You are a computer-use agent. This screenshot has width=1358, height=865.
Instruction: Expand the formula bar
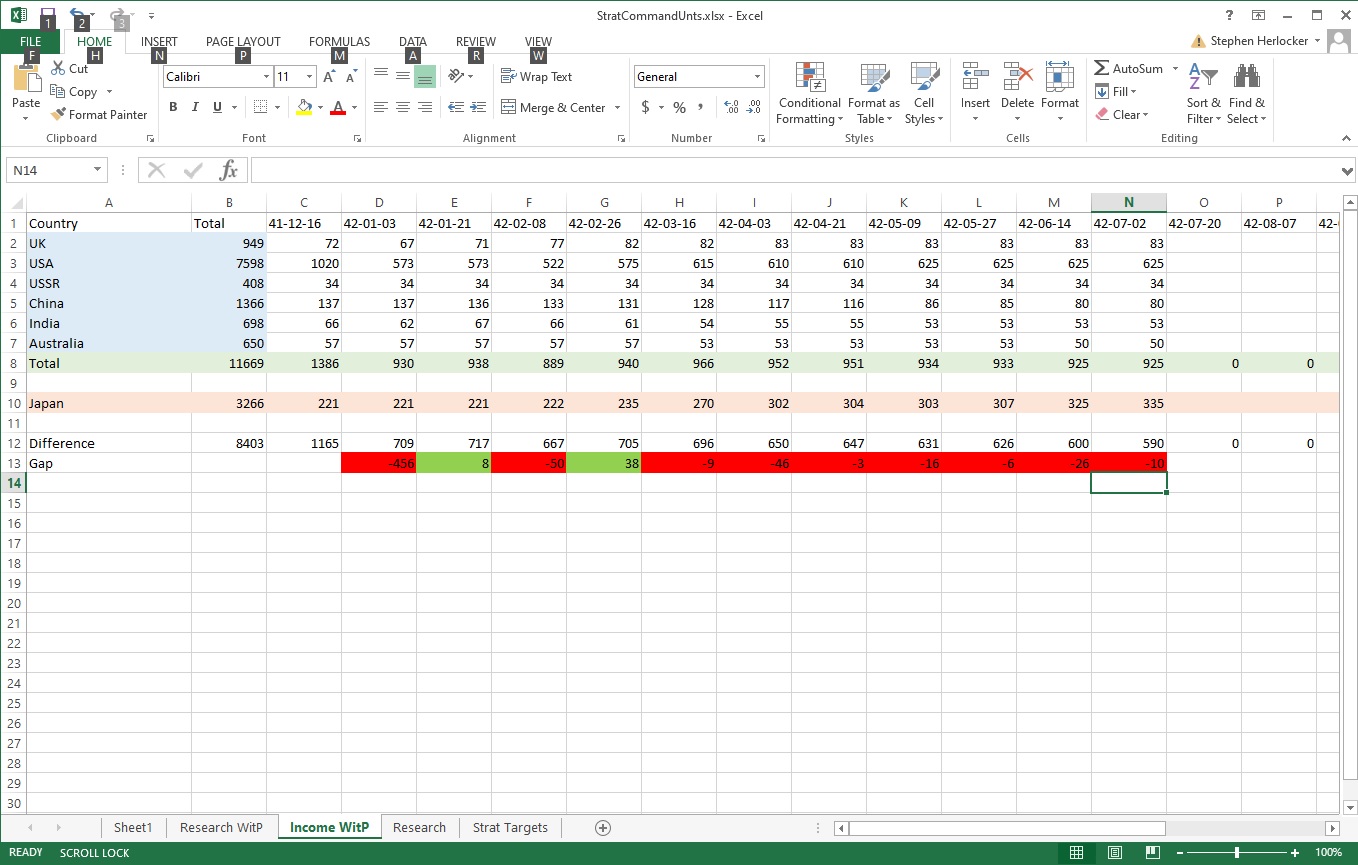coord(1347,171)
